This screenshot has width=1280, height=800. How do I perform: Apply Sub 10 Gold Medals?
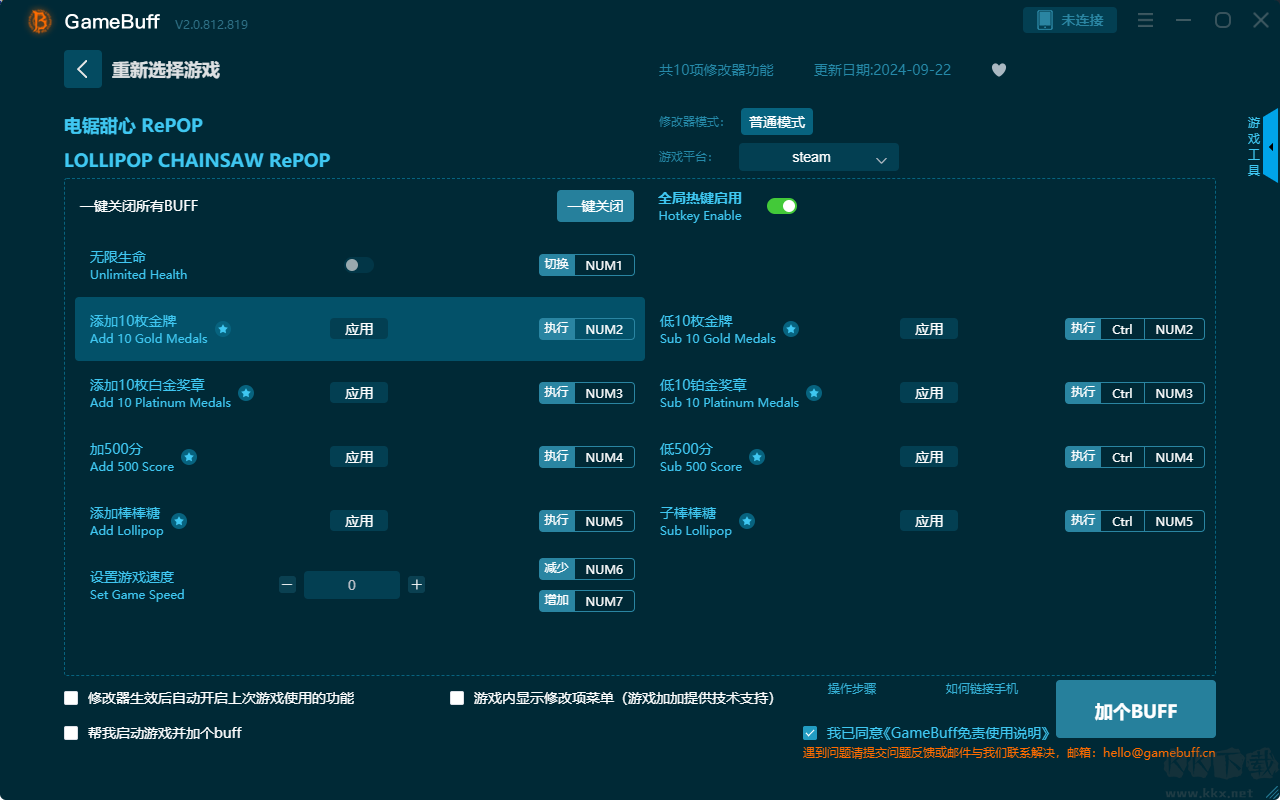click(x=929, y=329)
